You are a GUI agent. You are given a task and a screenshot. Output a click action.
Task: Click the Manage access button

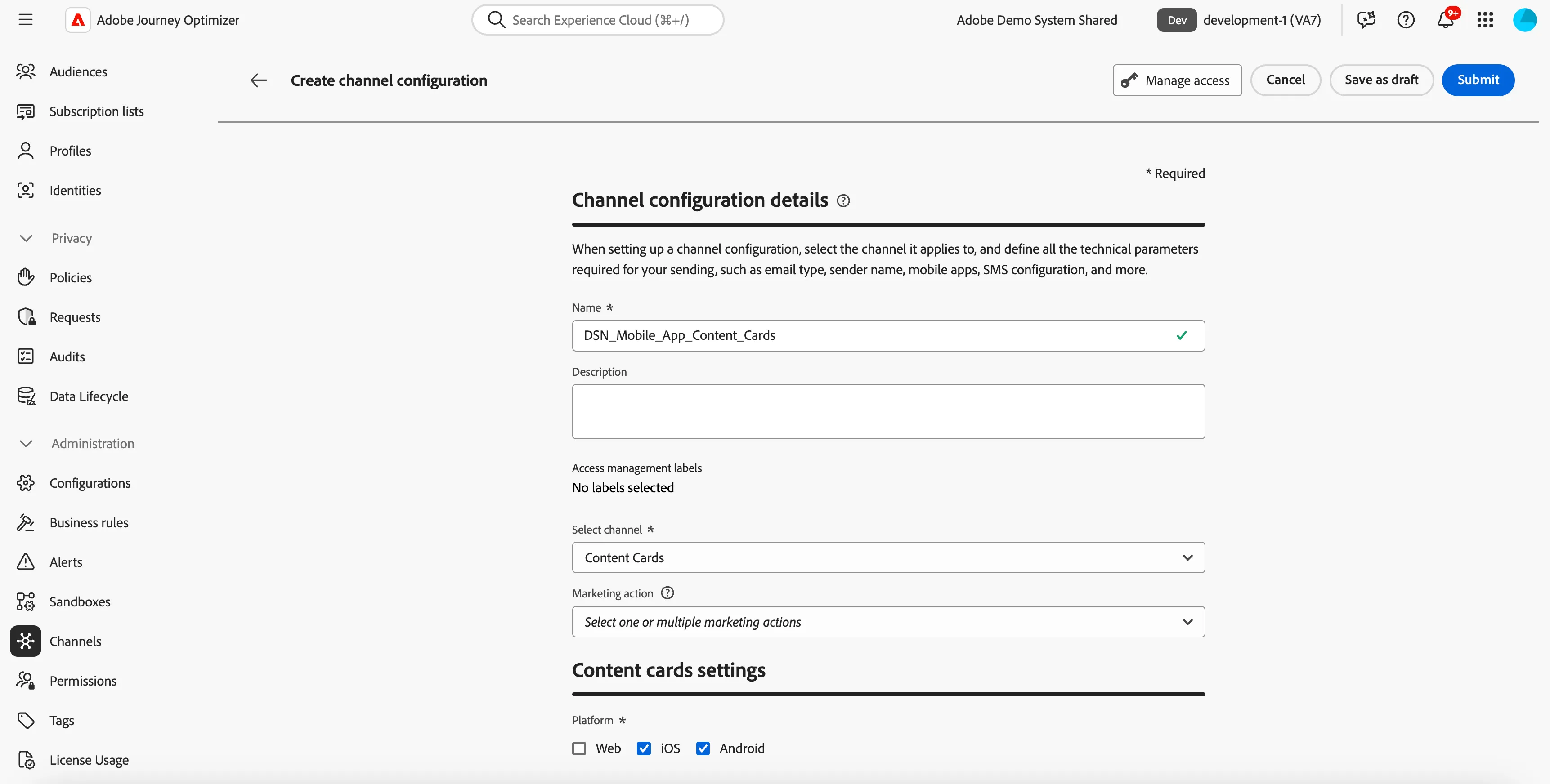[x=1177, y=80]
